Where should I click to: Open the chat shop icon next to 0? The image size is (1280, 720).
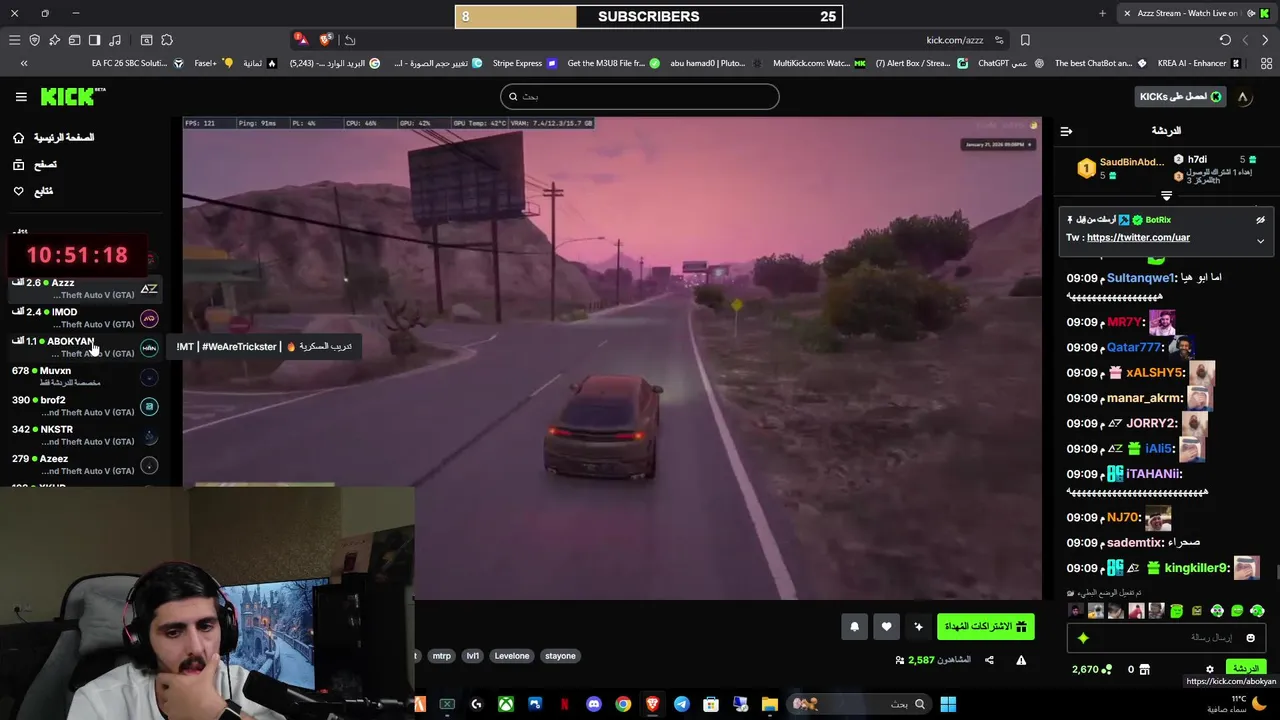[1145, 669]
